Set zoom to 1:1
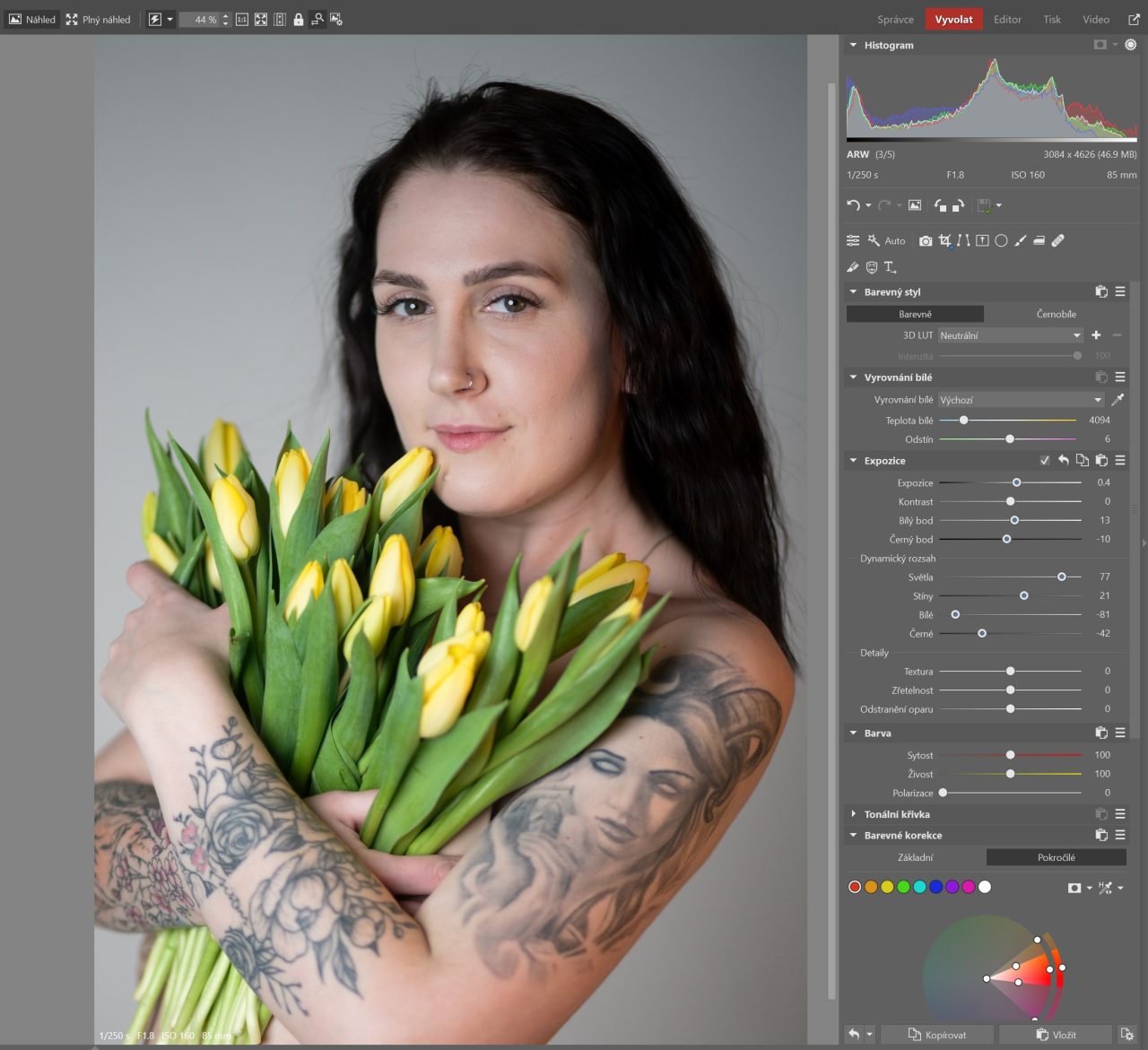 242,19
